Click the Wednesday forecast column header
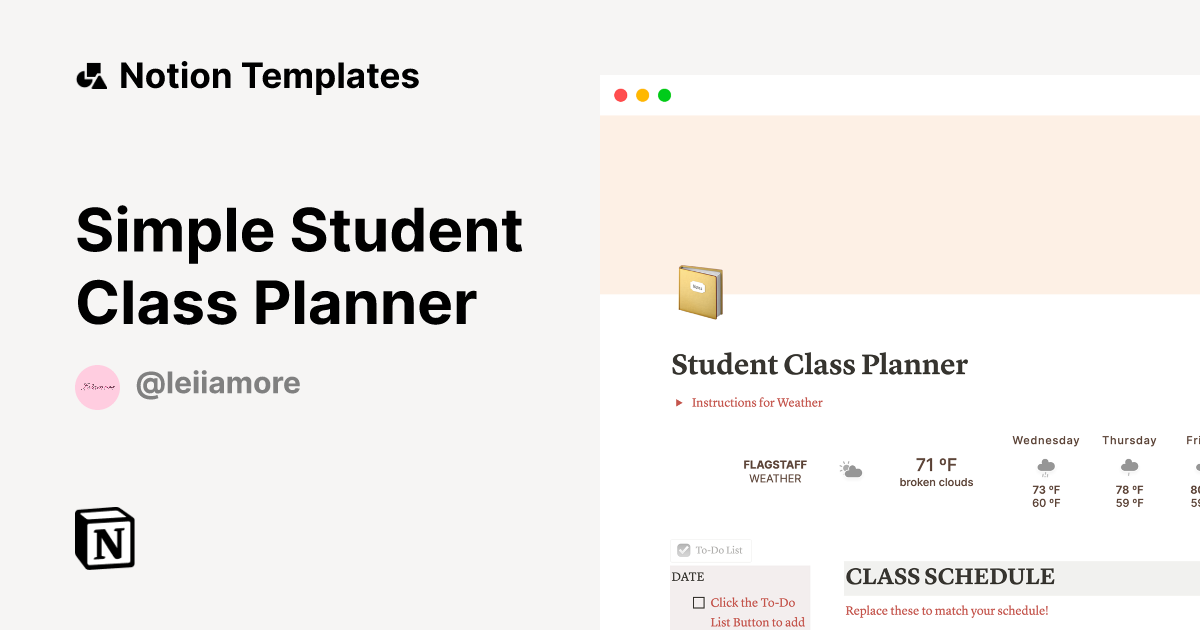This screenshot has width=1200, height=630. click(1046, 440)
